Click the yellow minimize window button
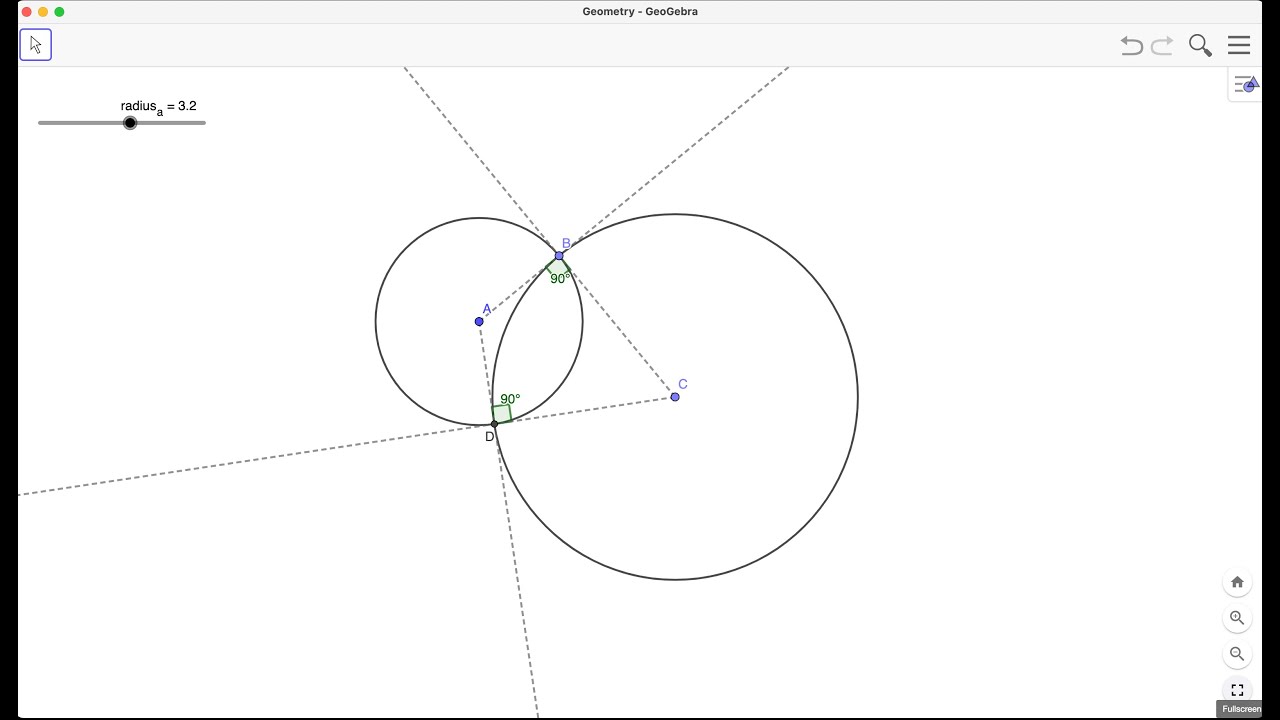This screenshot has width=1280, height=720. [43, 12]
